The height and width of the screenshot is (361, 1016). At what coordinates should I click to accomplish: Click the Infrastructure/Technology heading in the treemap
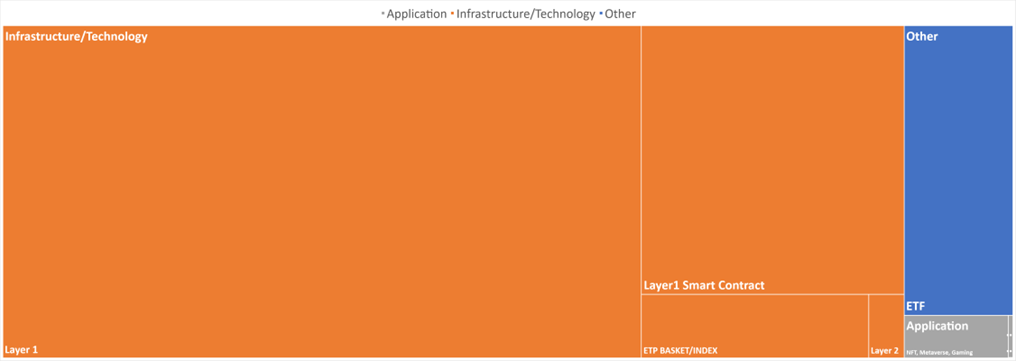pyautogui.click(x=76, y=37)
